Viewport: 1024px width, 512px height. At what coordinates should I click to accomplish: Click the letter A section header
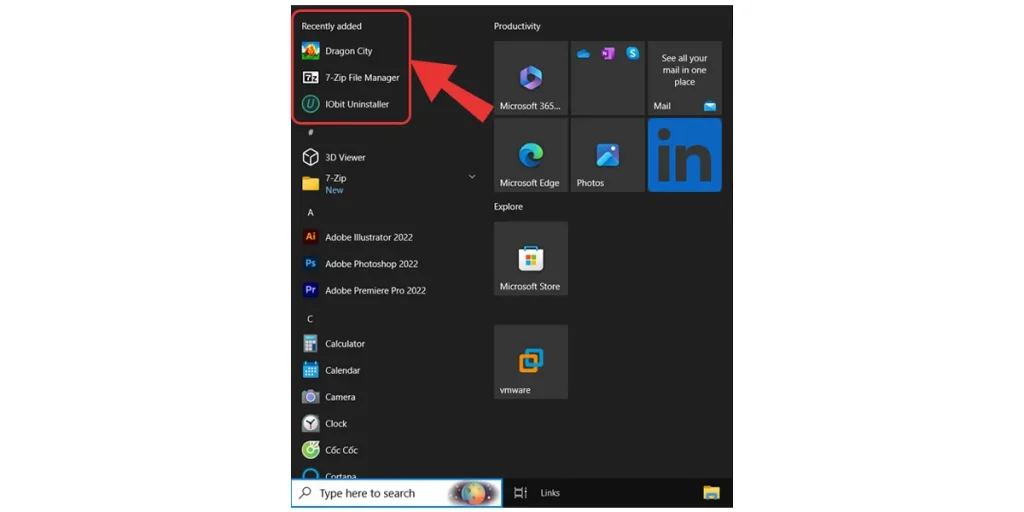[x=310, y=213]
